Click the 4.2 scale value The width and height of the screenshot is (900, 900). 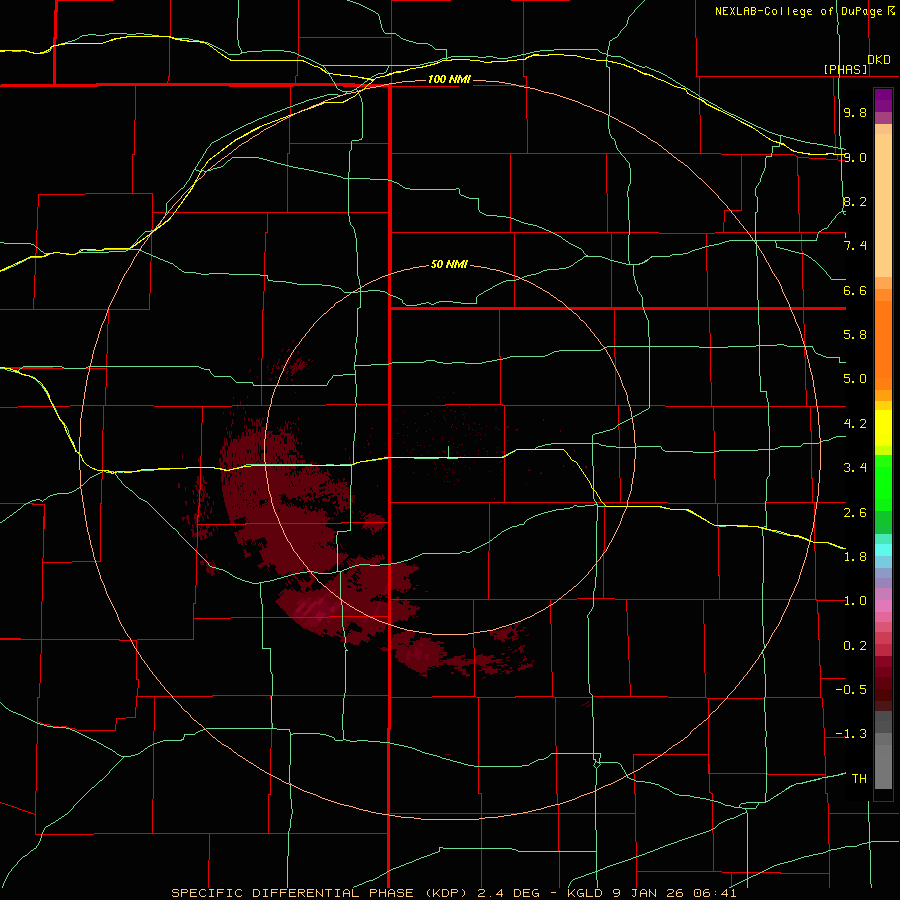coord(855,424)
